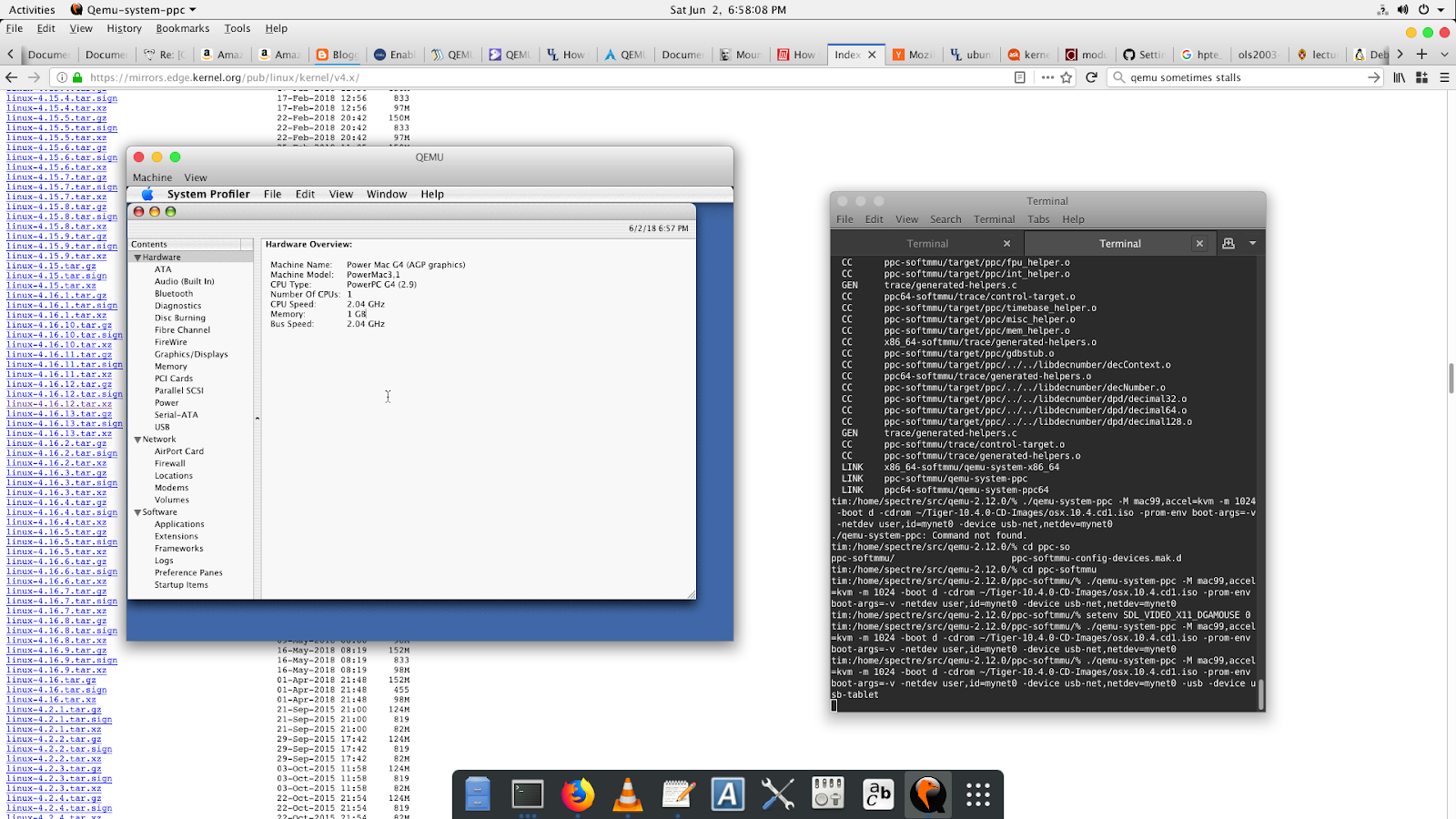Click the QEMU bird icon in dock
Image resolution: width=1456 pixels, height=819 pixels.
(x=928, y=794)
